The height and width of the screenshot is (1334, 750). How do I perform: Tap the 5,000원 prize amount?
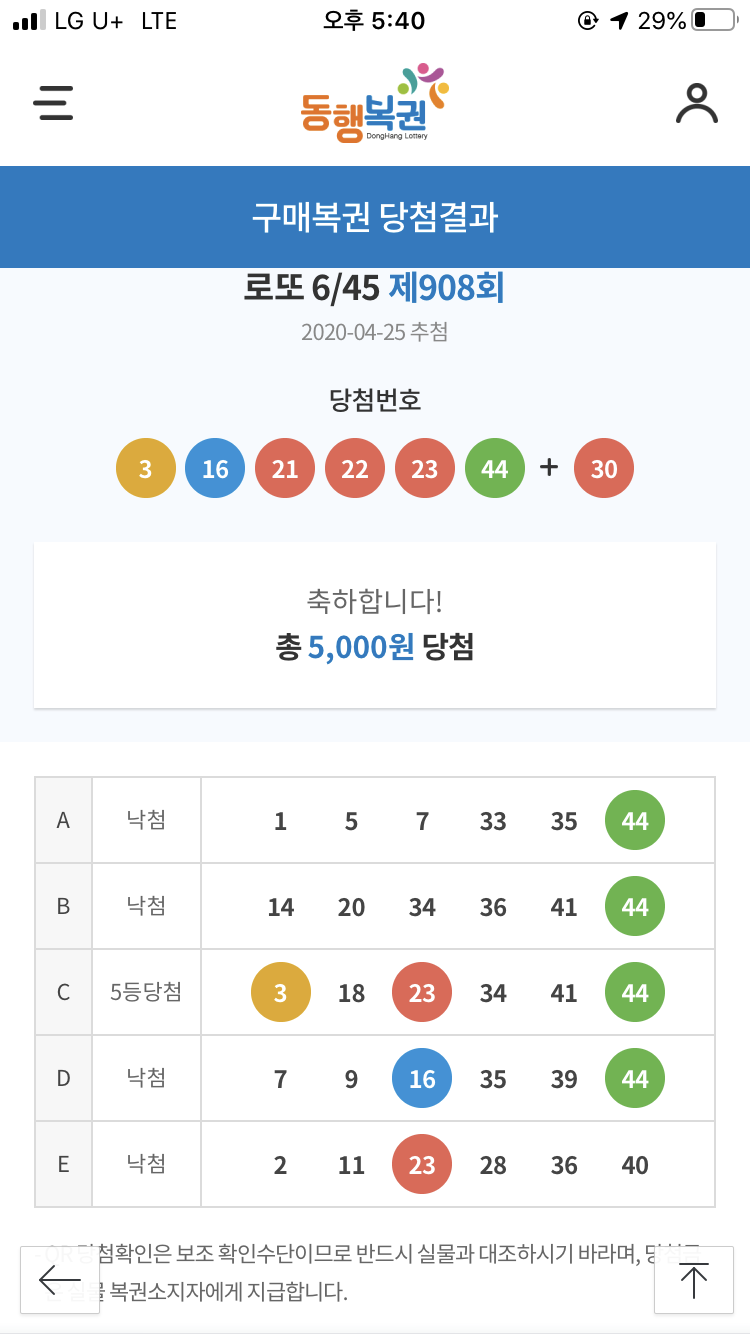(361, 647)
